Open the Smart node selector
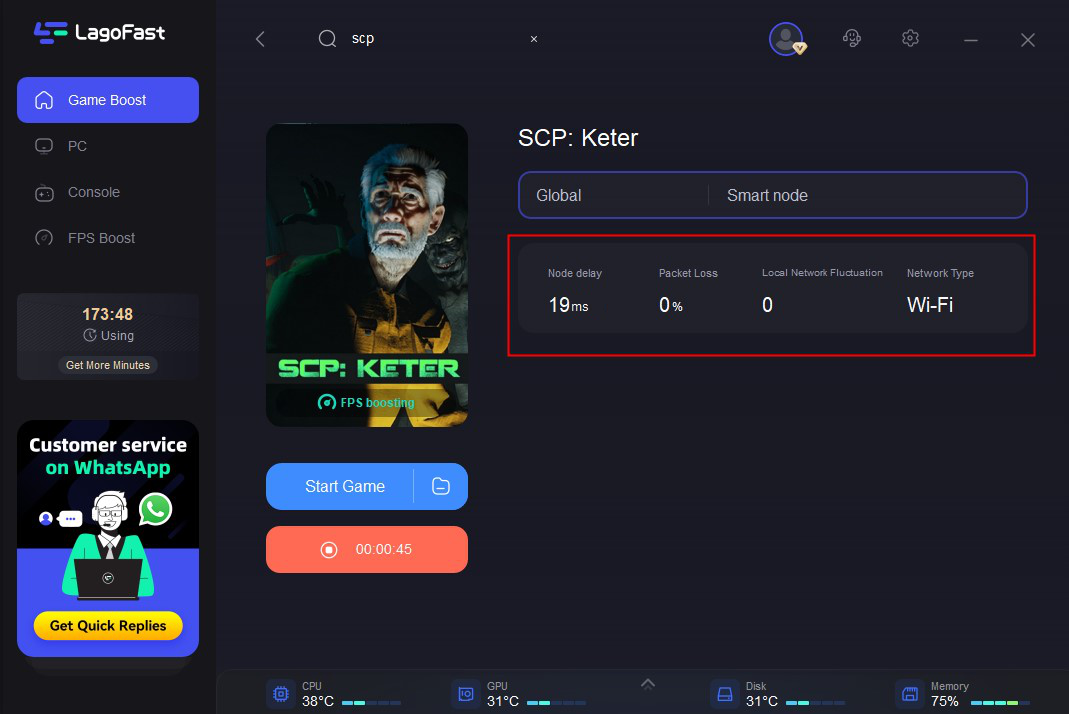1069x714 pixels. [x=867, y=195]
